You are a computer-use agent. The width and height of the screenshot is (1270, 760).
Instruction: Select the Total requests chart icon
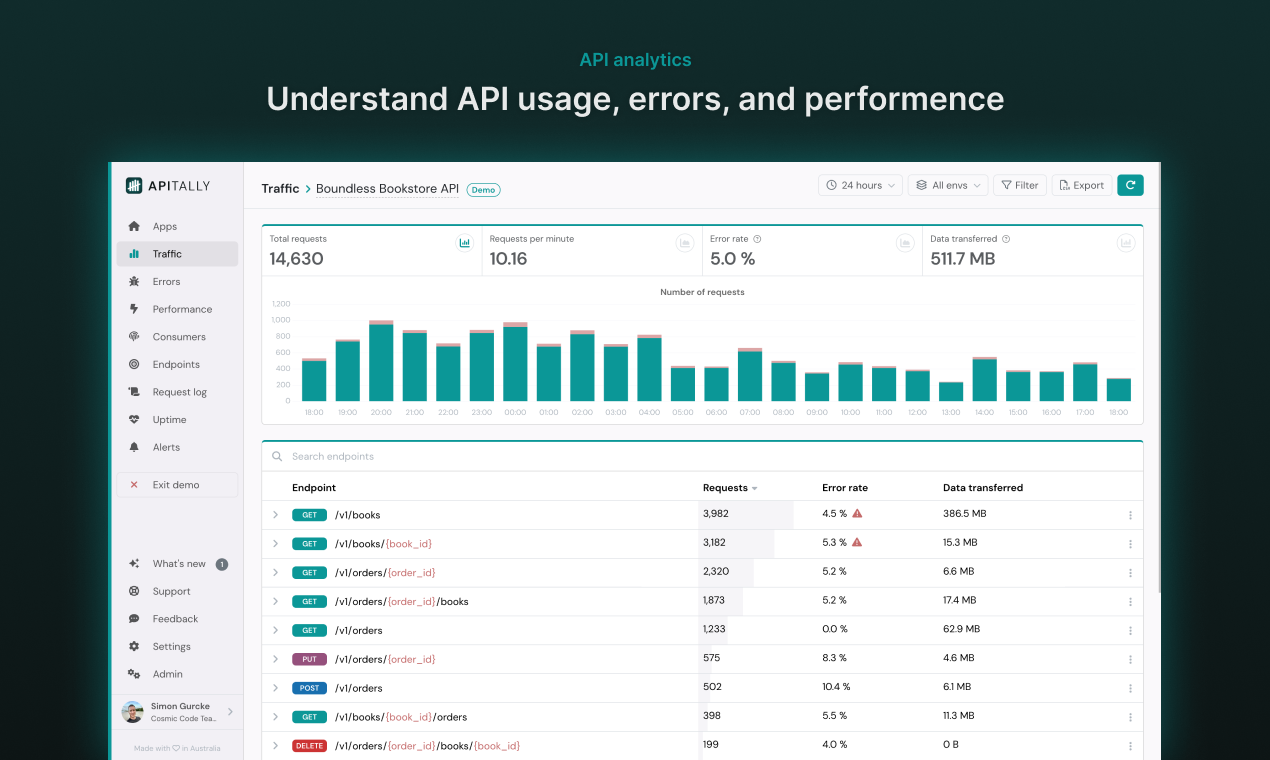465,242
